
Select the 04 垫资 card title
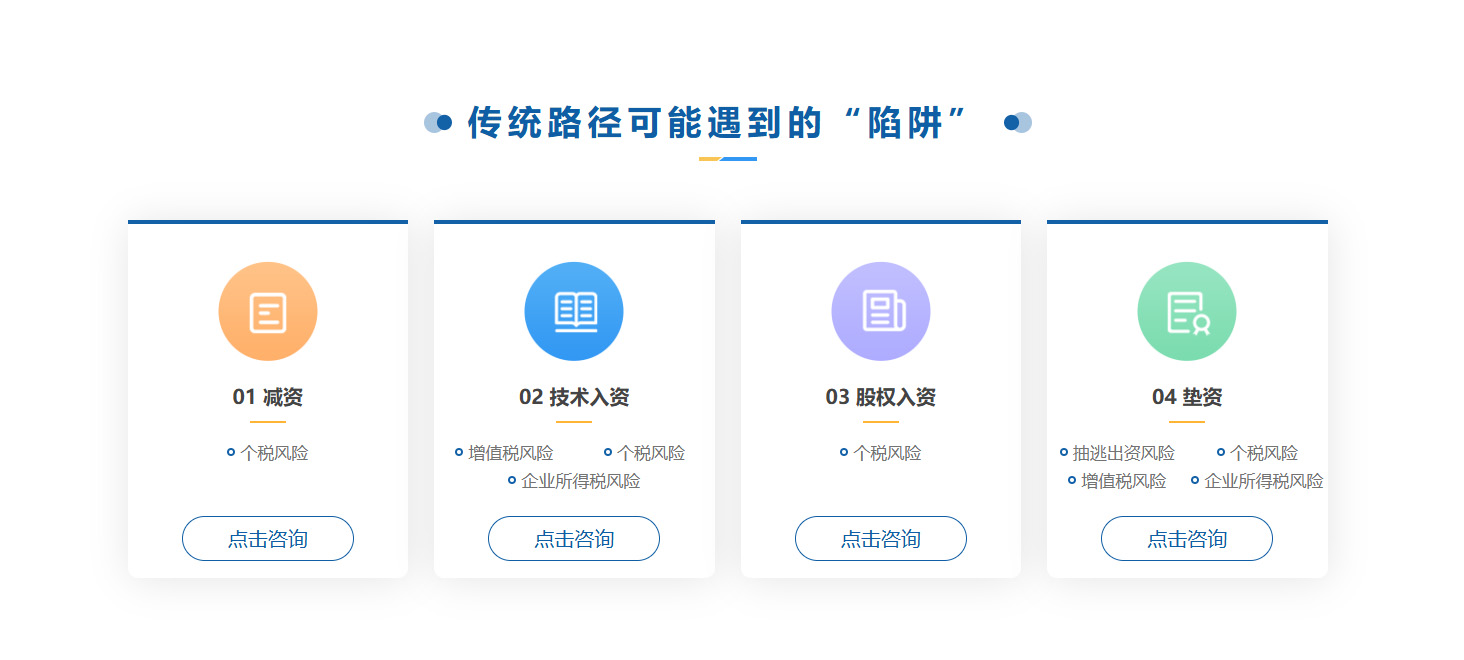[x=1187, y=397]
